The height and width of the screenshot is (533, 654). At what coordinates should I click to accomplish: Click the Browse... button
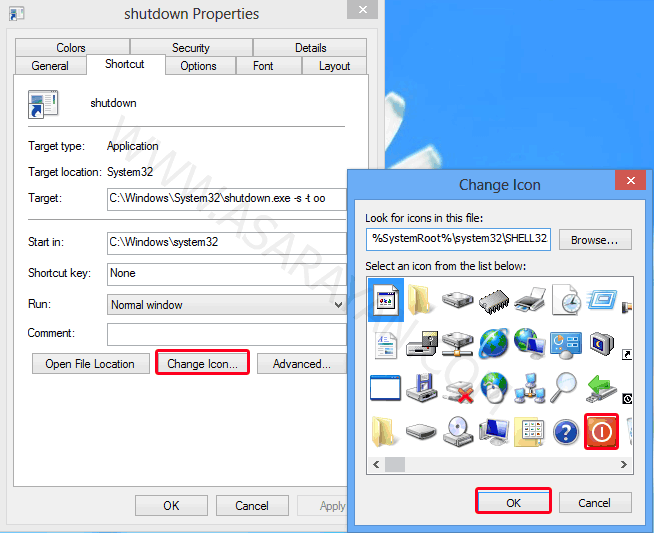point(595,239)
